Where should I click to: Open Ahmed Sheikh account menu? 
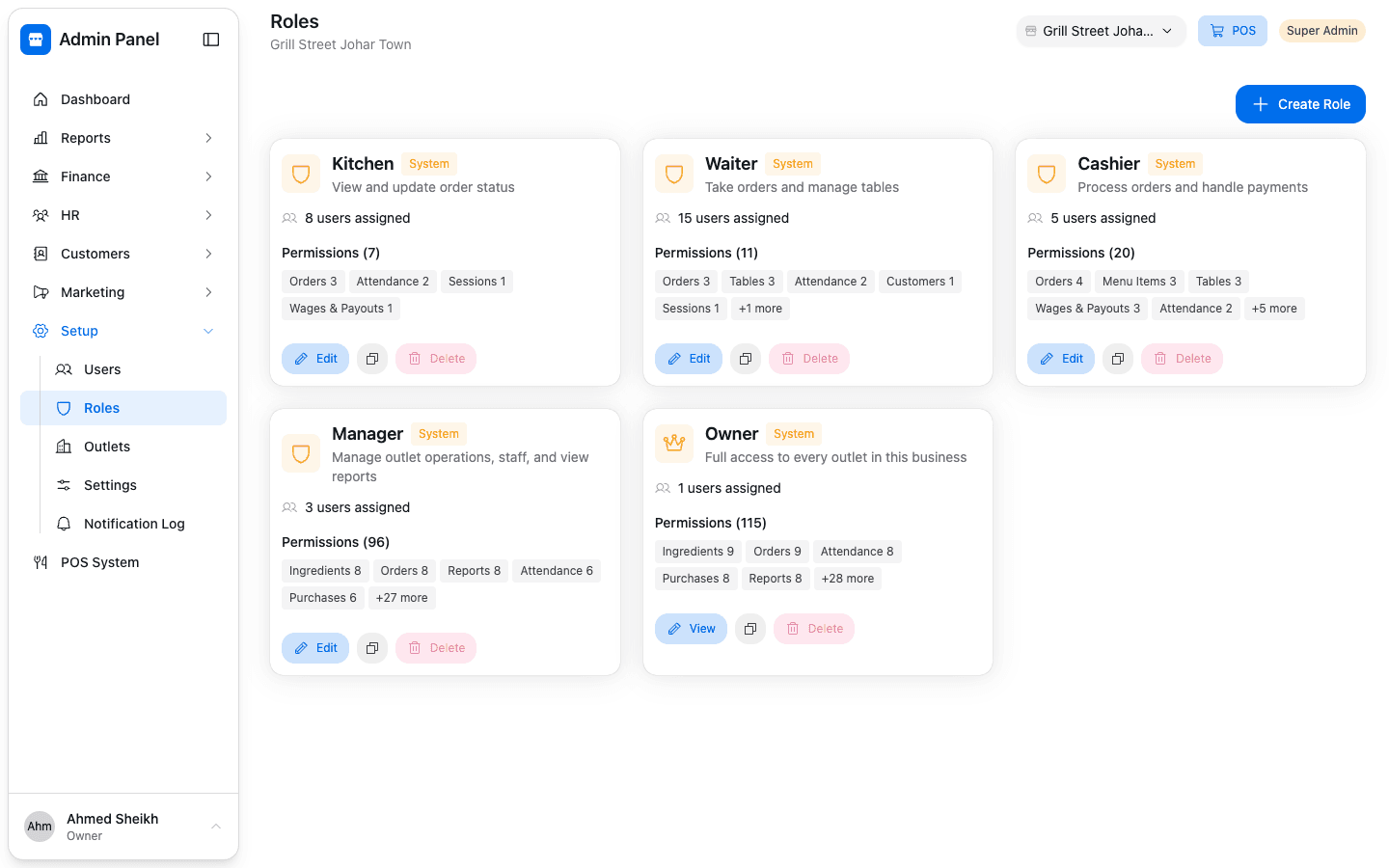(x=123, y=827)
